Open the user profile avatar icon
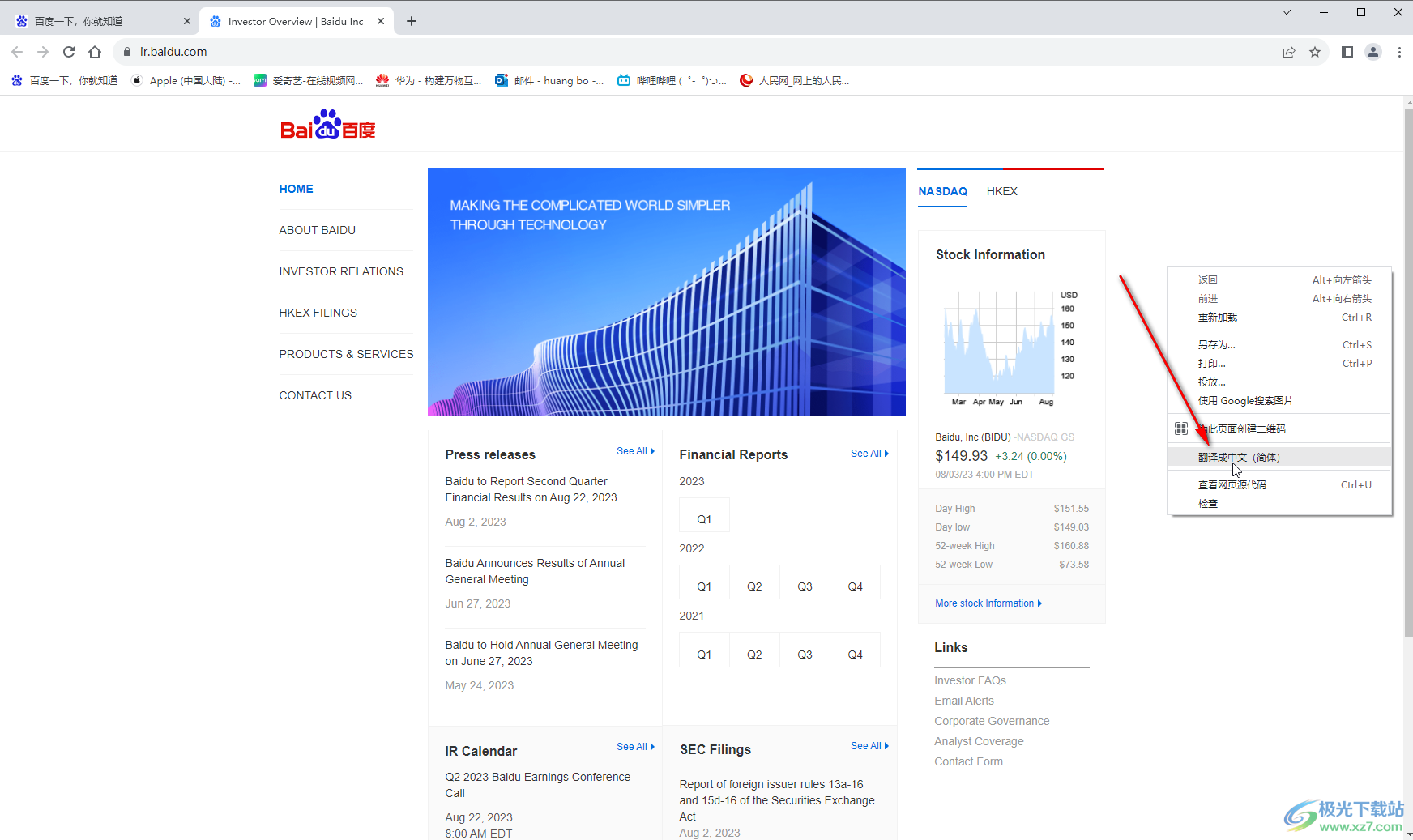The height and width of the screenshot is (840, 1413). click(x=1373, y=52)
